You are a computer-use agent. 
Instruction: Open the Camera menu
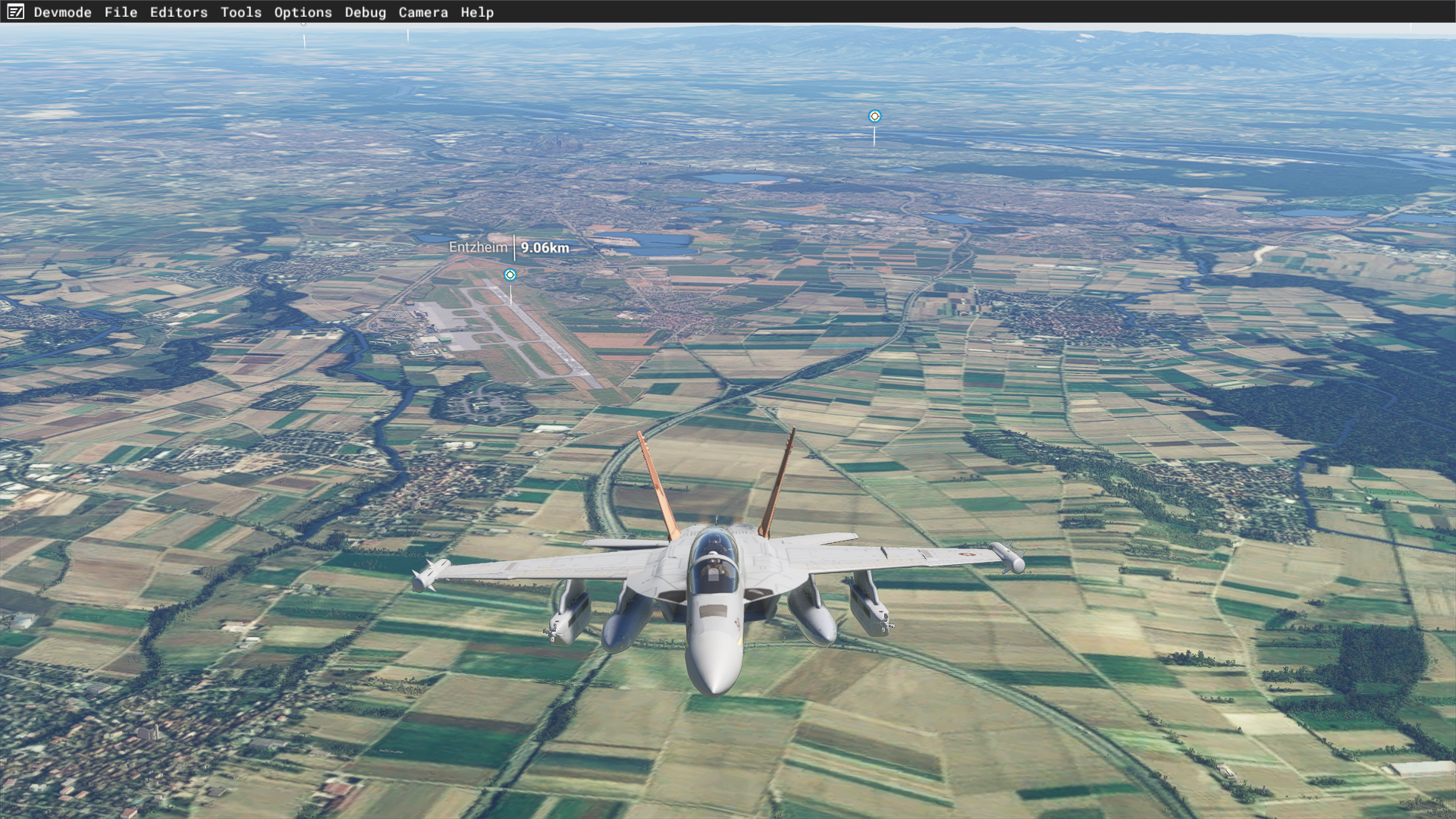coord(422,12)
